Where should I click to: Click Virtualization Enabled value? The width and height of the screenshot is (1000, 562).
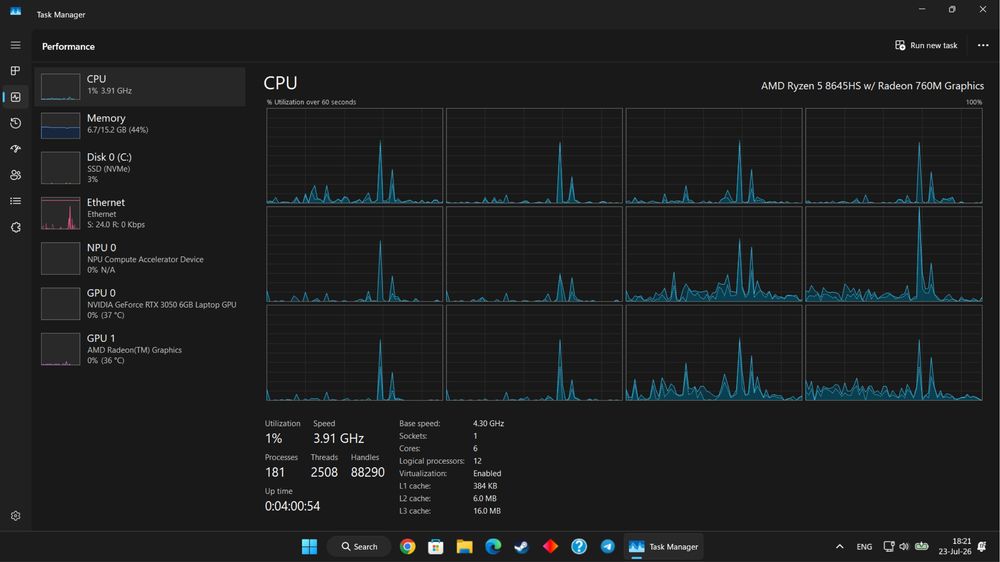(487, 473)
